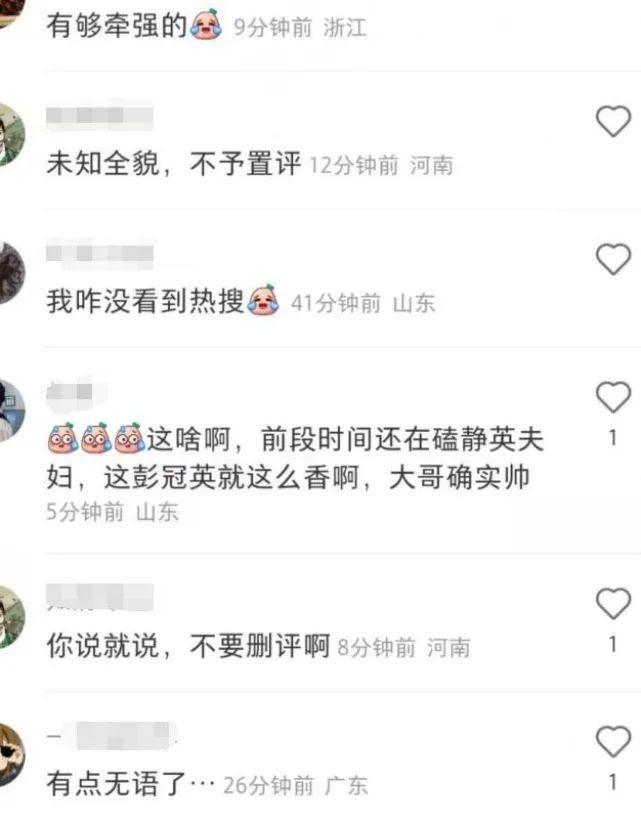Like the comment '有点无语了'
This screenshot has height=824, width=641.
(x=613, y=741)
